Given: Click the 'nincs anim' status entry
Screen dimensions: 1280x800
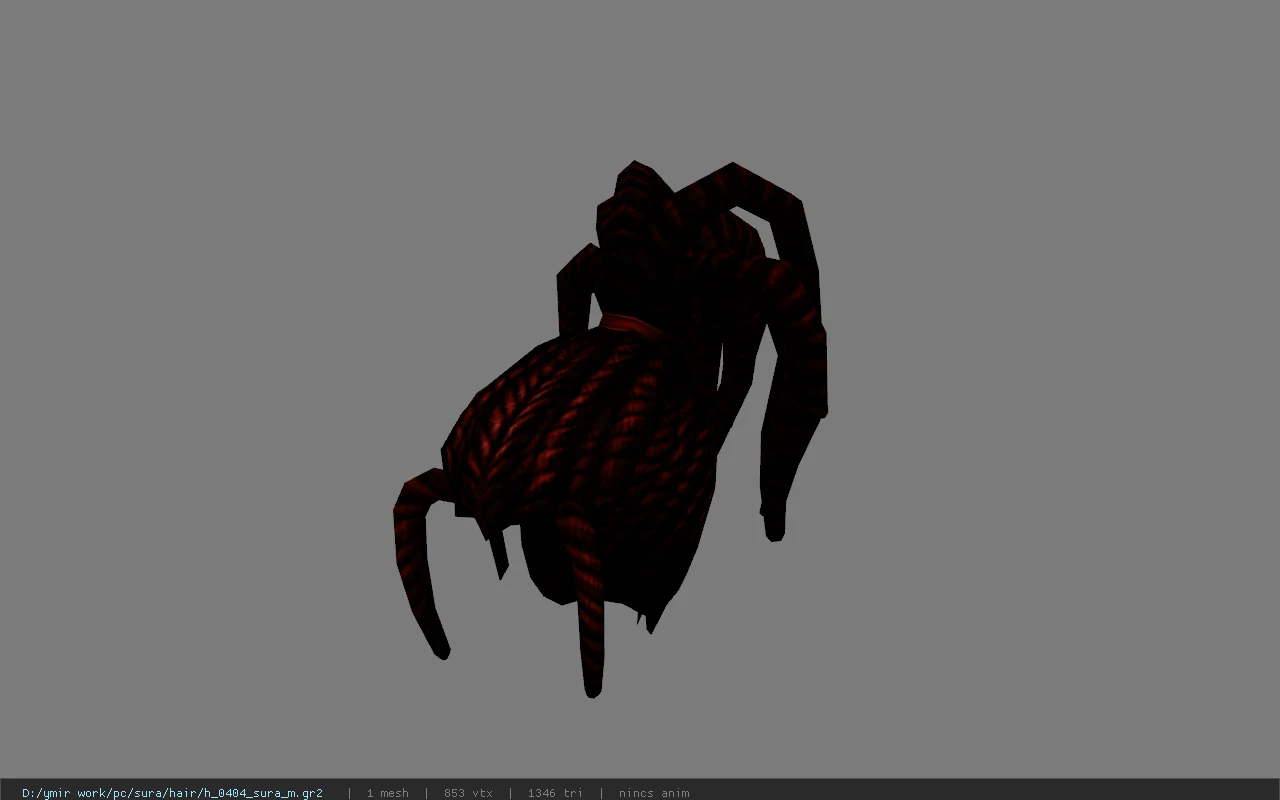Looking at the screenshot, I should pyautogui.click(x=654, y=793).
